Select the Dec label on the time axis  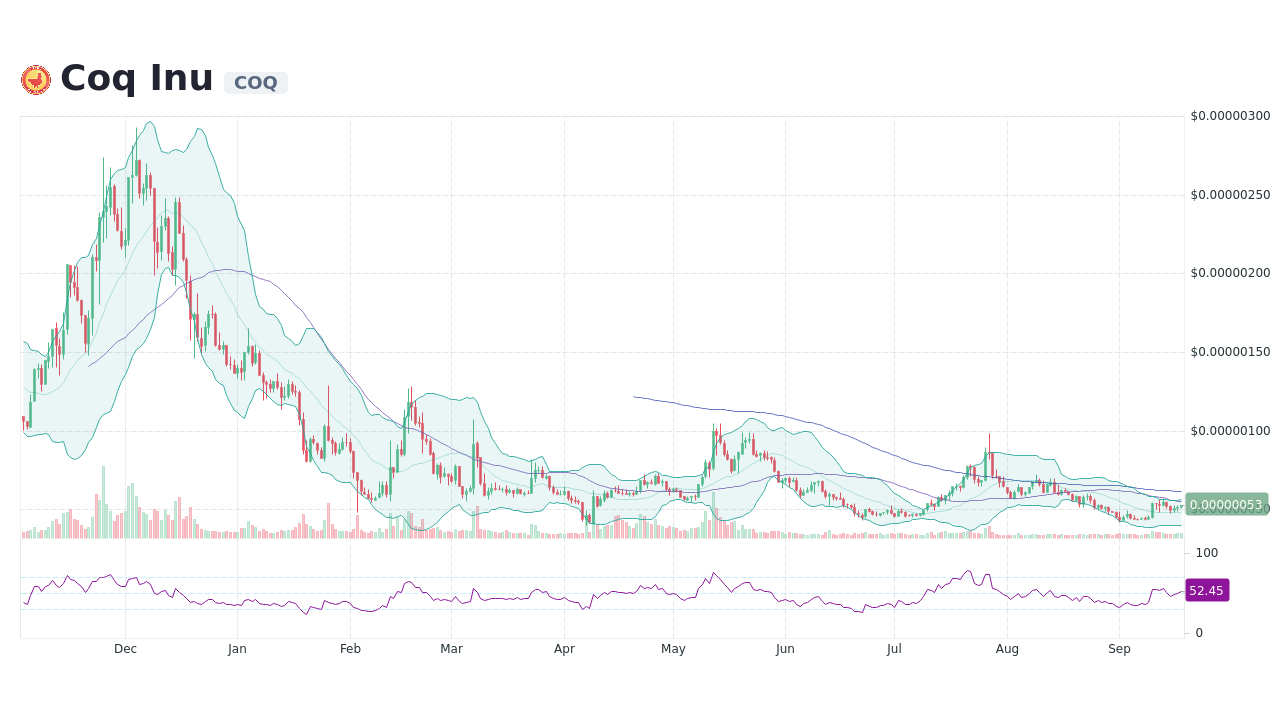pyautogui.click(x=125, y=648)
